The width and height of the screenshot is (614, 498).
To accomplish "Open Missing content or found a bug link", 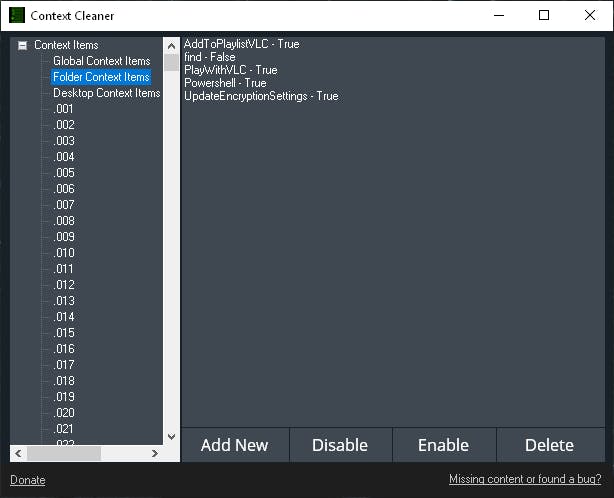I will tap(525, 480).
